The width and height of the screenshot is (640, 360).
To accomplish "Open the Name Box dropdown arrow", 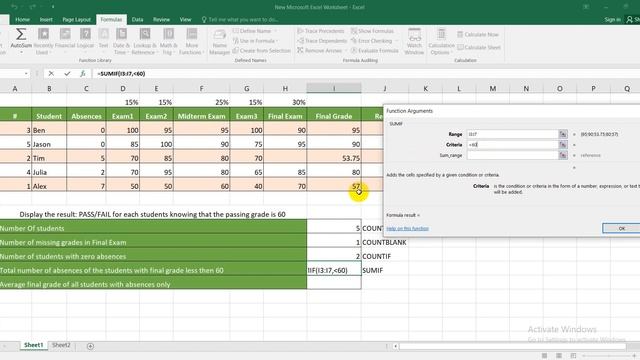I will [x=26, y=73].
